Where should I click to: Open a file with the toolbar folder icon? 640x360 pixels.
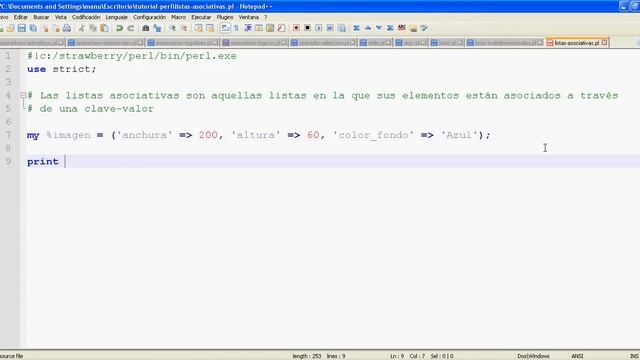coord(10,28)
